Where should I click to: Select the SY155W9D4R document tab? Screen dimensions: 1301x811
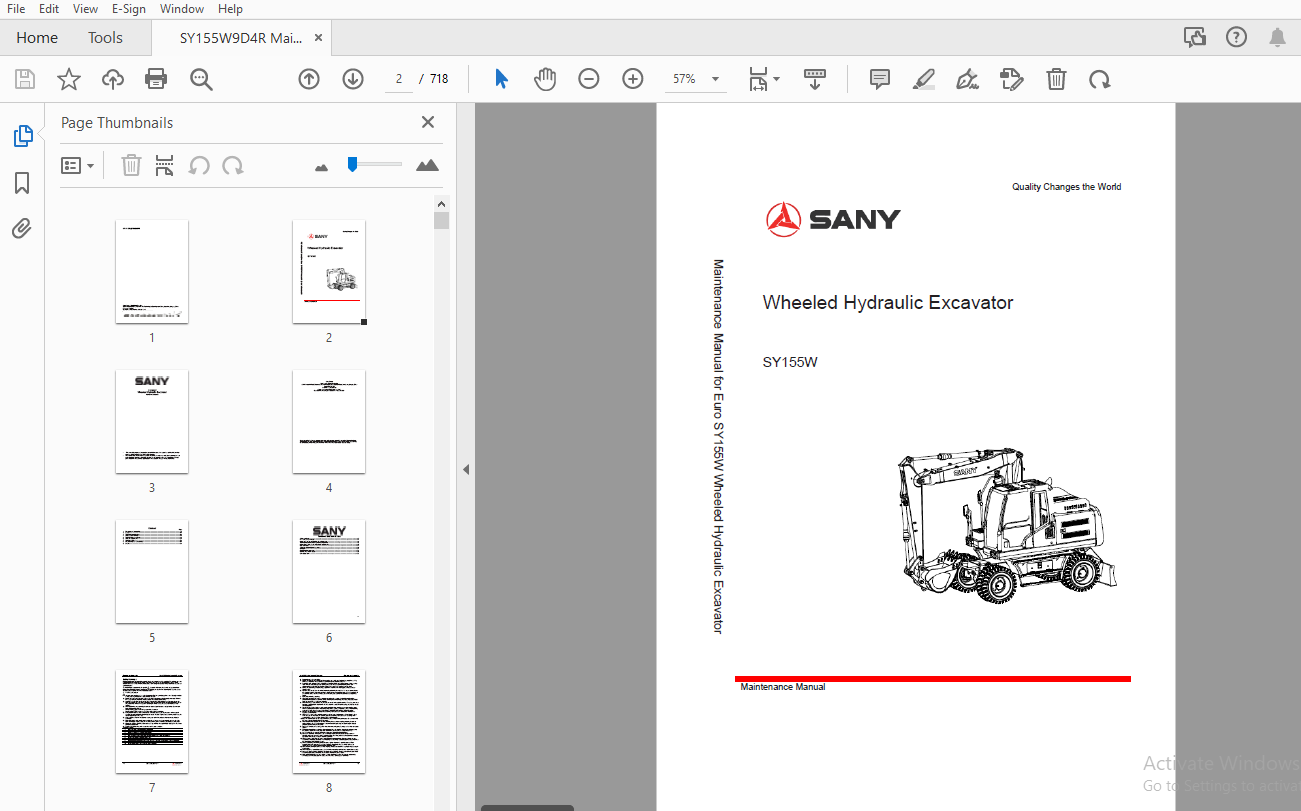(240, 38)
